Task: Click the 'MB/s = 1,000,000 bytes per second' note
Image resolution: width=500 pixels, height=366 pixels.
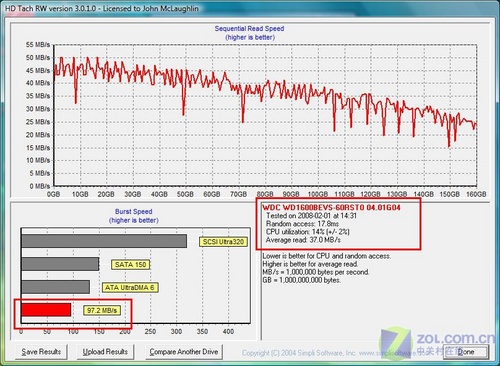Action: coord(316,272)
